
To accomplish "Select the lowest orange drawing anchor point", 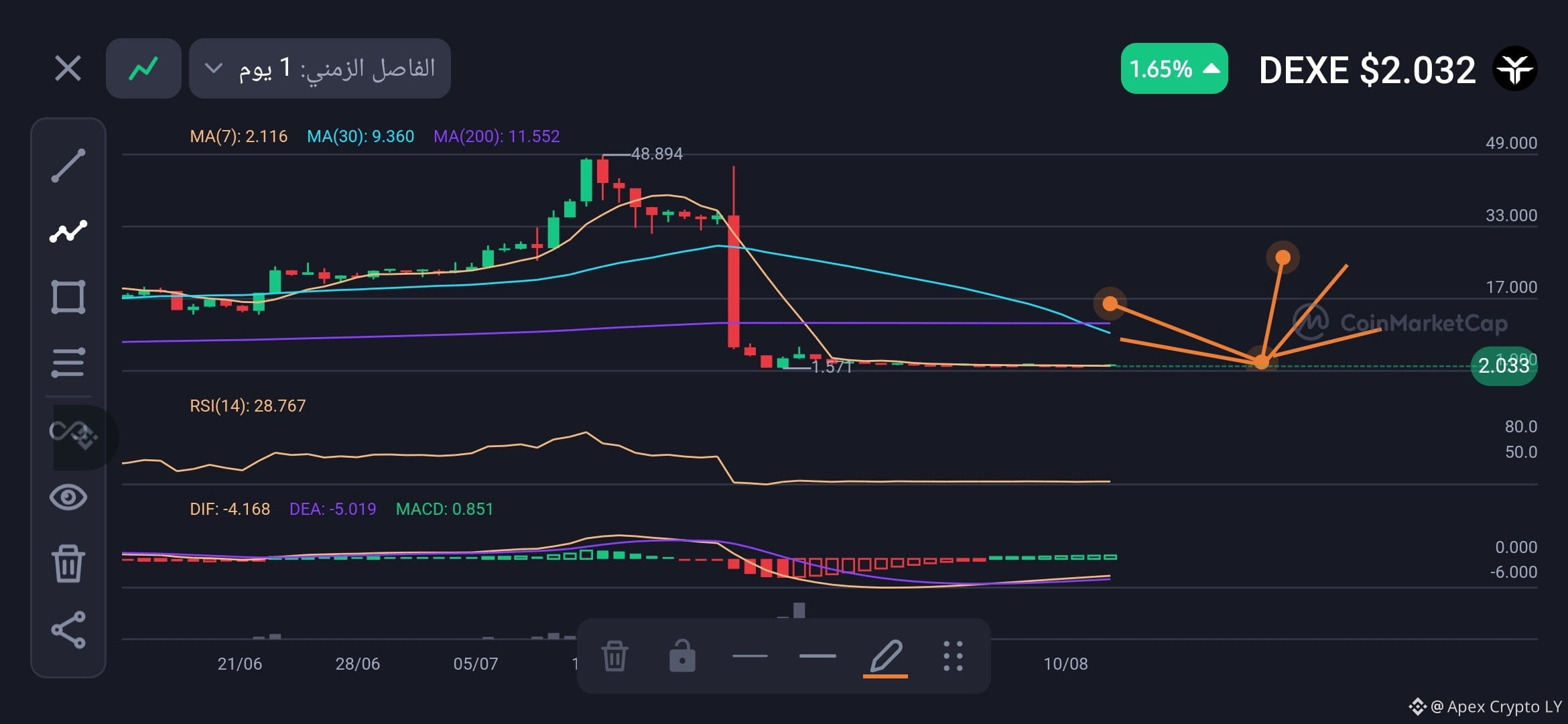I will click(1262, 362).
